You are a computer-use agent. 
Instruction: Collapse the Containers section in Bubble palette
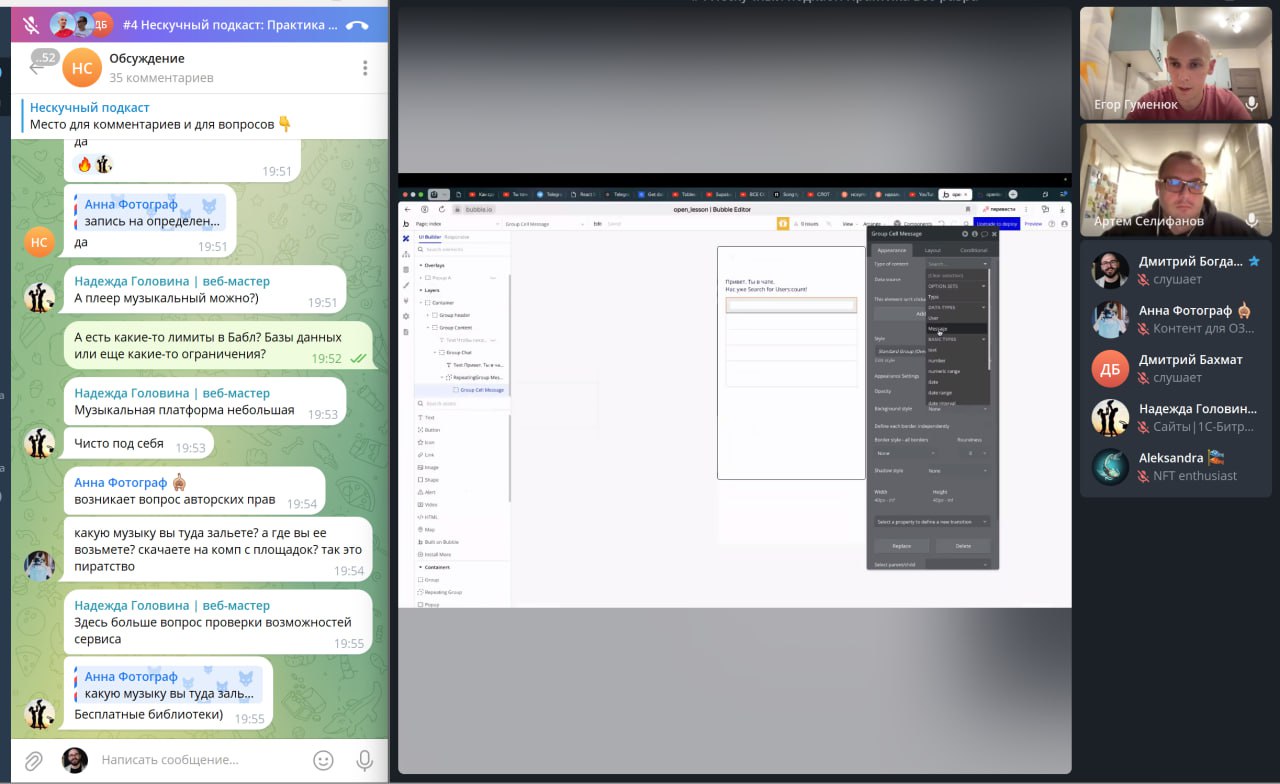coord(419,567)
